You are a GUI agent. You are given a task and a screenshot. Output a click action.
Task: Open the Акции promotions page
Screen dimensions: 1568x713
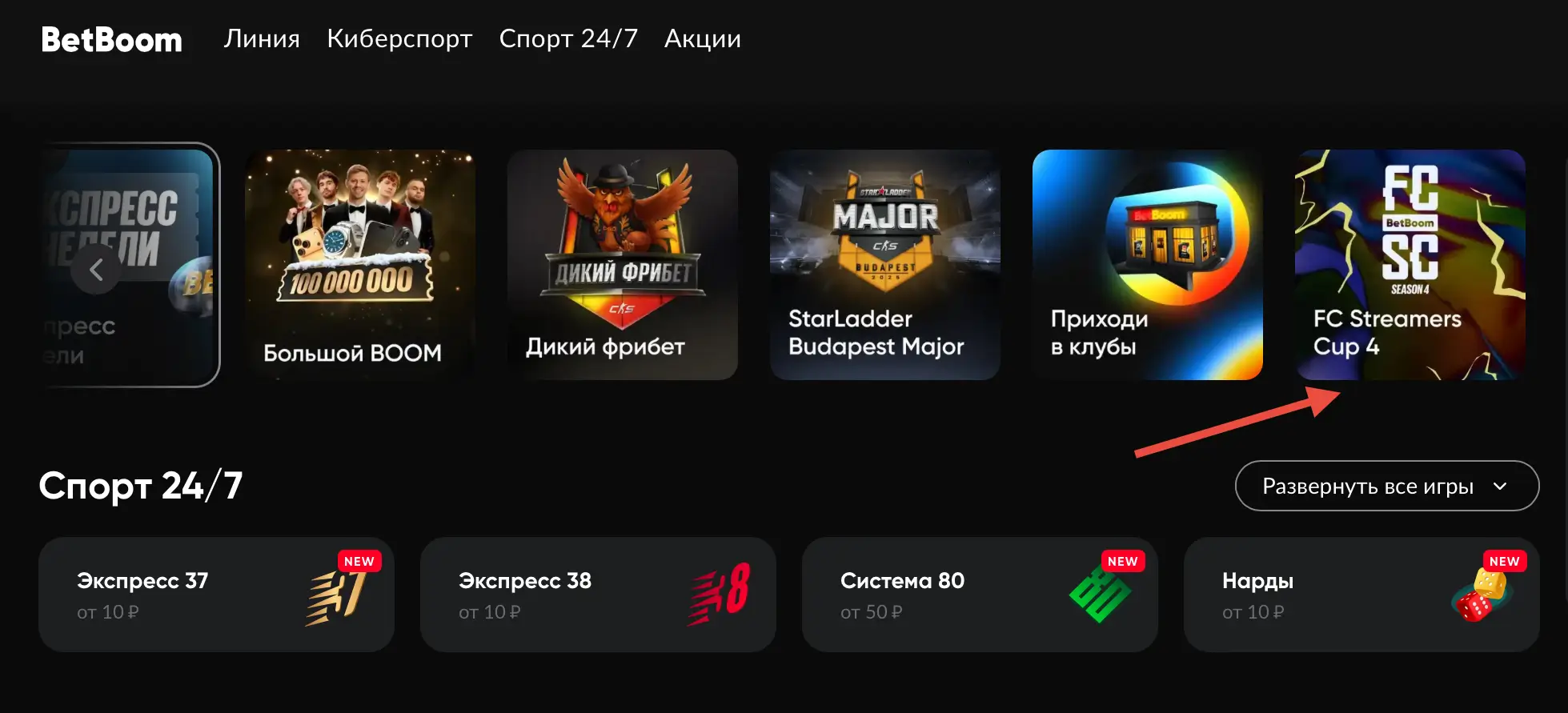(x=703, y=38)
